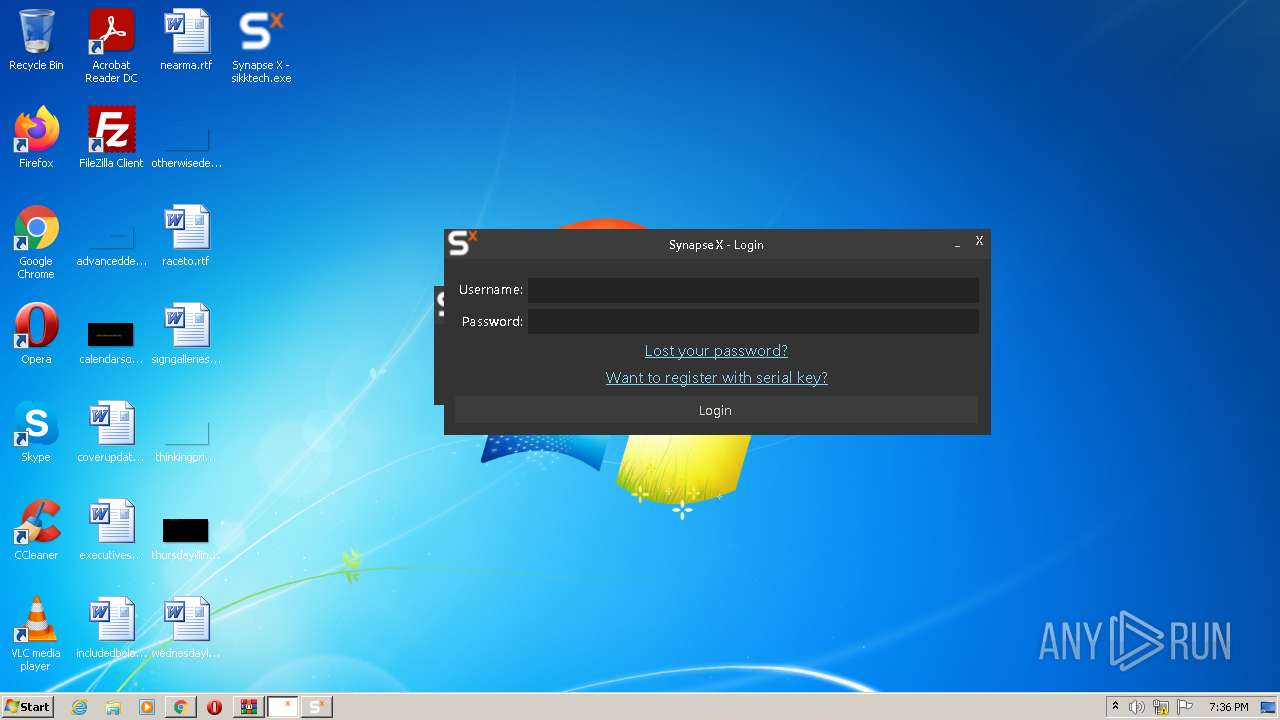This screenshot has height=720, width=1280.
Task: Open WinRAR from the taskbar
Action: point(248,707)
